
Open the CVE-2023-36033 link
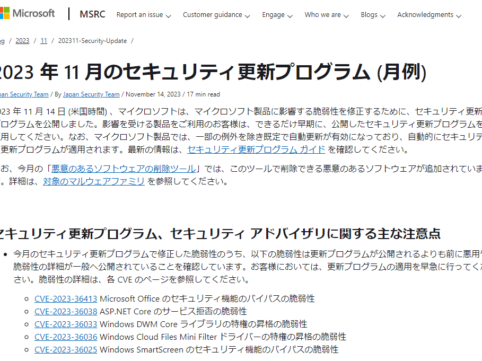click(x=66, y=324)
